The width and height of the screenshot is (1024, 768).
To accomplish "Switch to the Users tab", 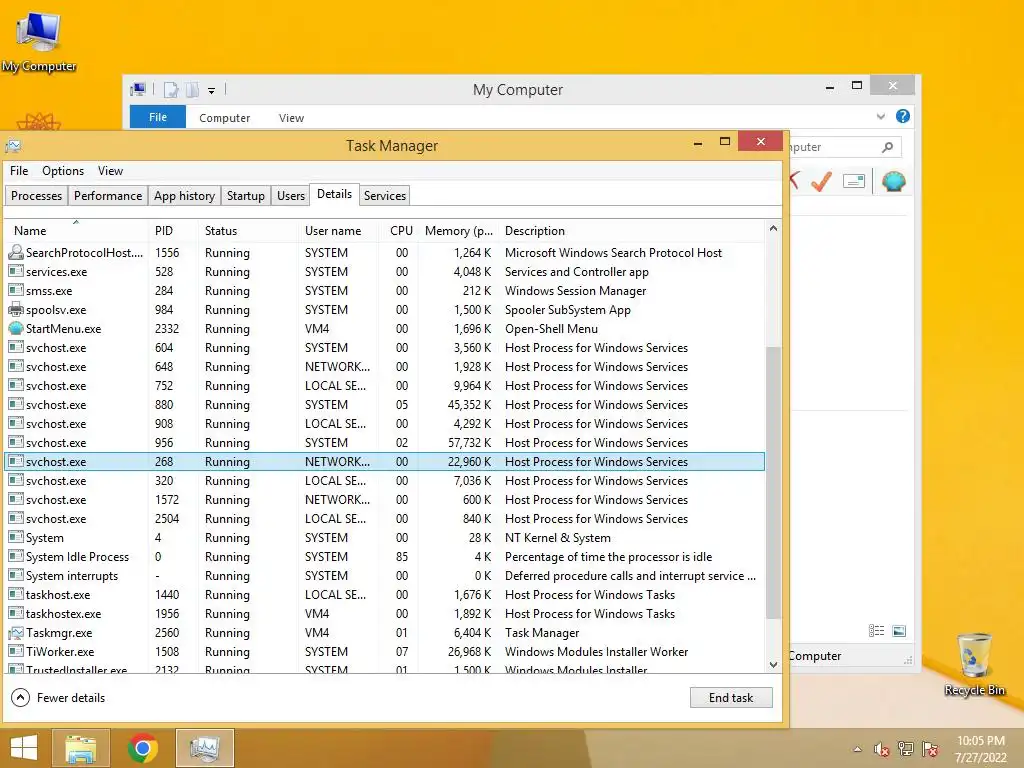I will pyautogui.click(x=291, y=195).
